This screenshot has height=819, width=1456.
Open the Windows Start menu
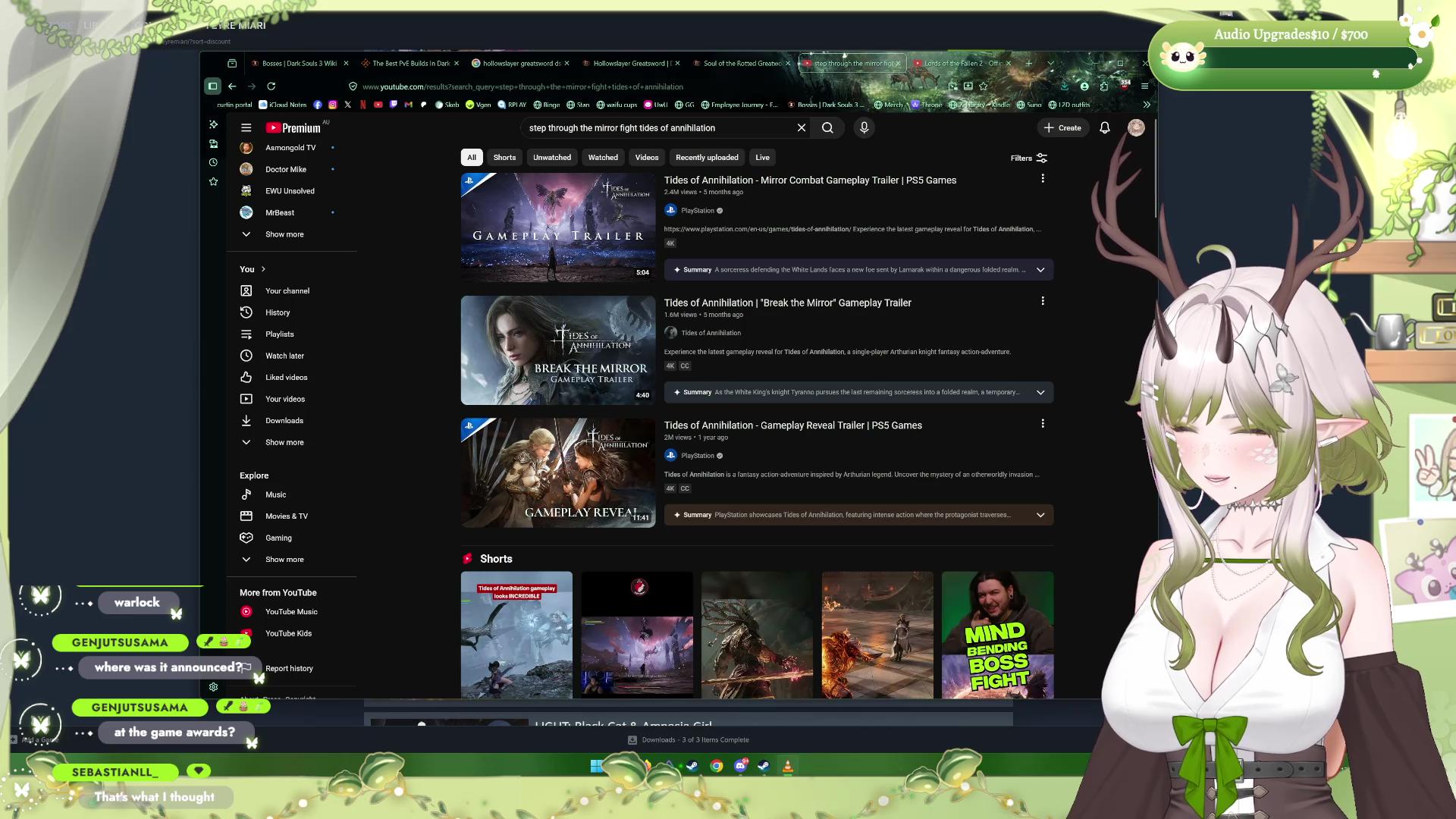coord(597,766)
